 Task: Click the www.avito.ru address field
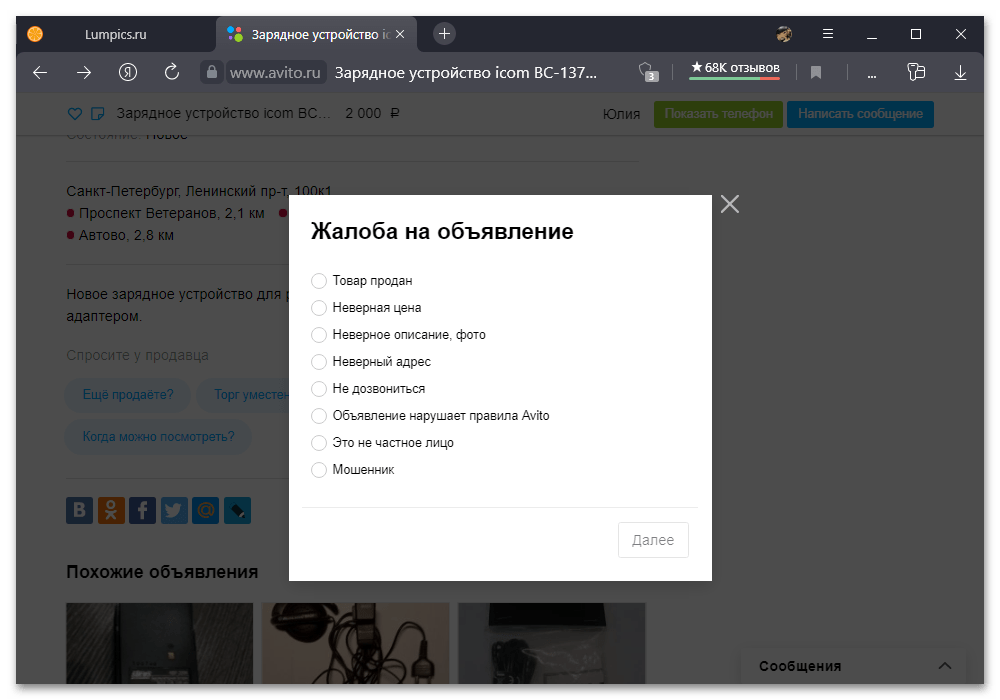pyautogui.click(x=276, y=73)
